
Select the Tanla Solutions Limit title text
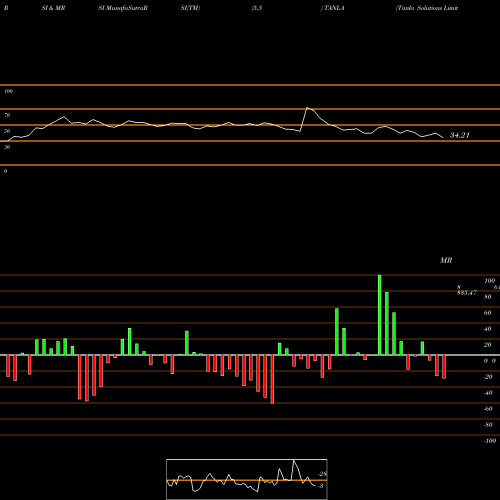point(427,8)
